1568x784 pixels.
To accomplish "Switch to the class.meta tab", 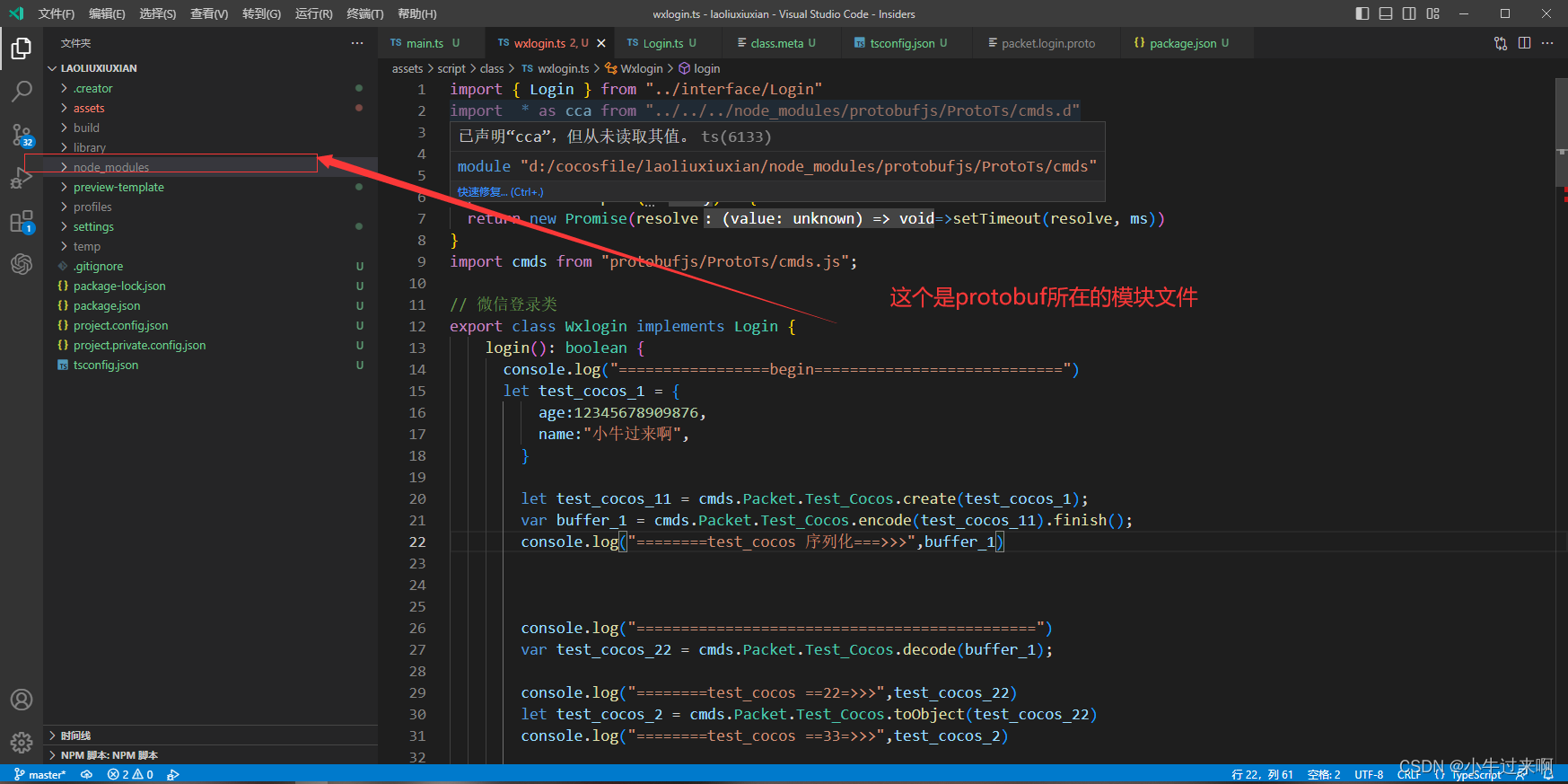I will tap(782, 43).
